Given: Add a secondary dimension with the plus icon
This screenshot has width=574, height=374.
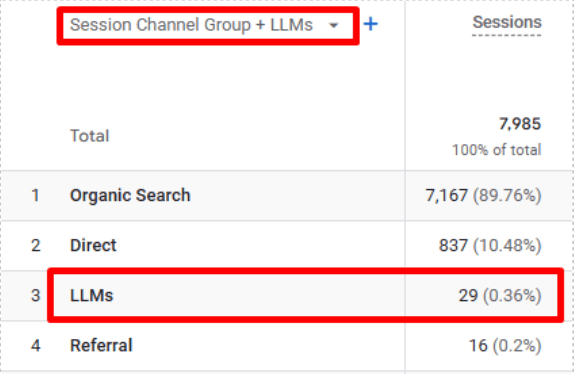Looking at the screenshot, I should [370, 25].
